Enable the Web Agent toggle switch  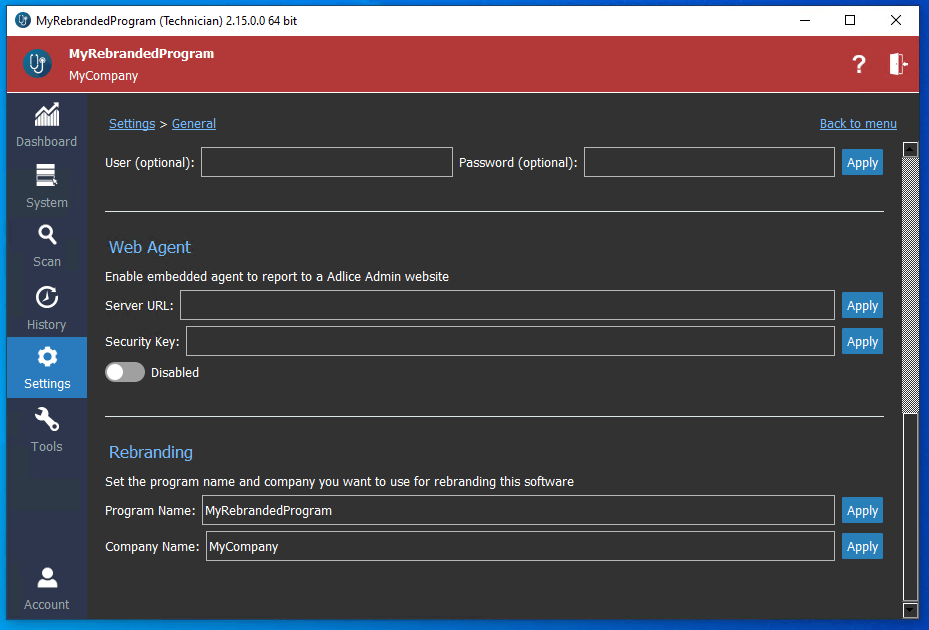tap(125, 372)
